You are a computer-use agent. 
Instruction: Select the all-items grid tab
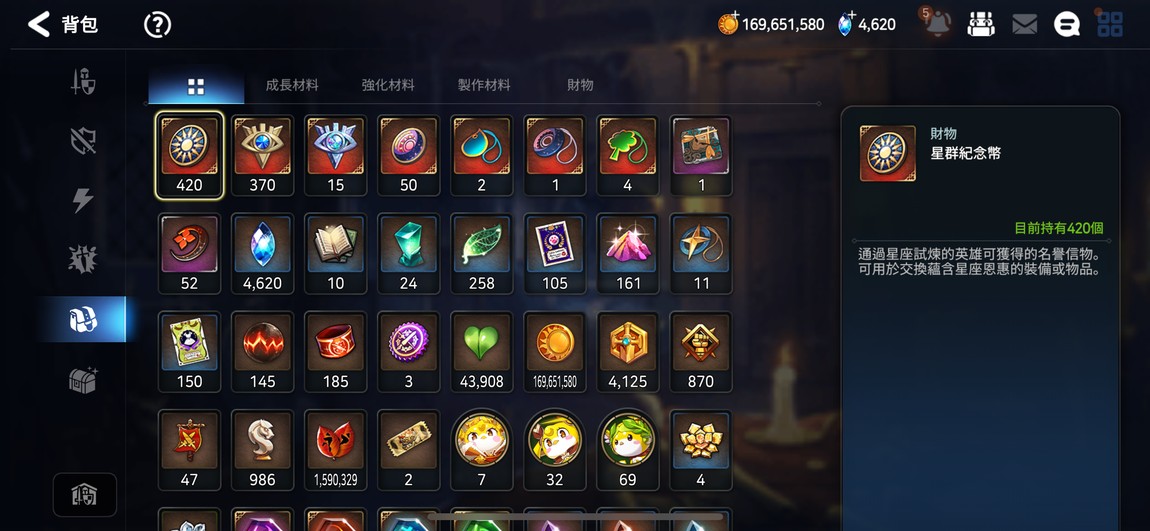(196, 87)
